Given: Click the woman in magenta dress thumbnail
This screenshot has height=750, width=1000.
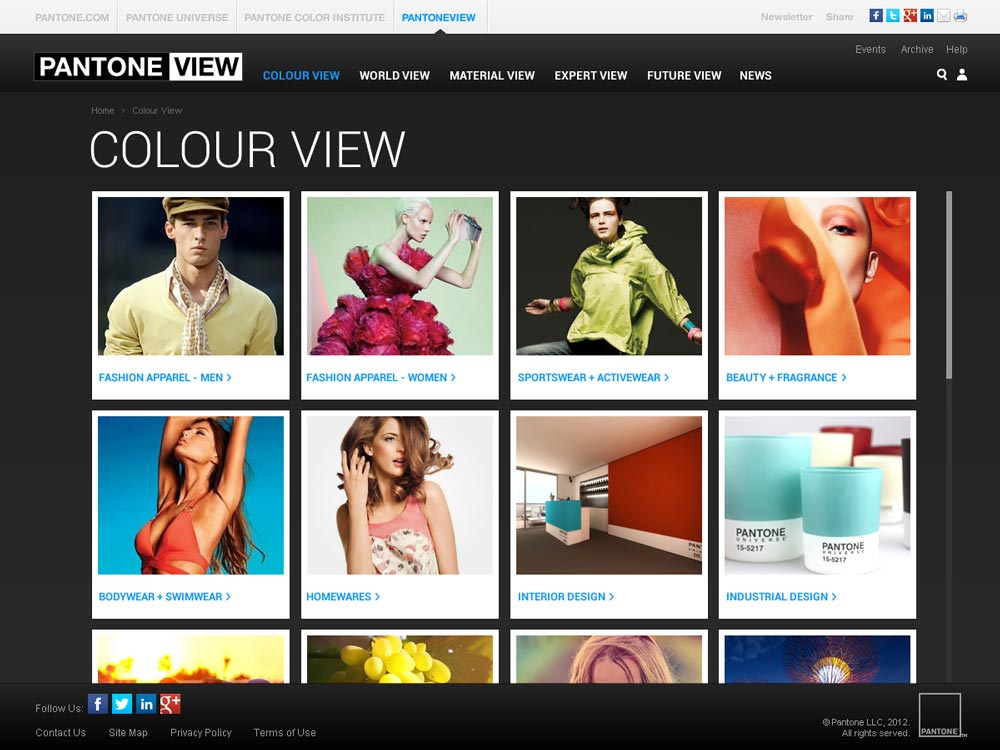Looking at the screenshot, I should (400, 276).
